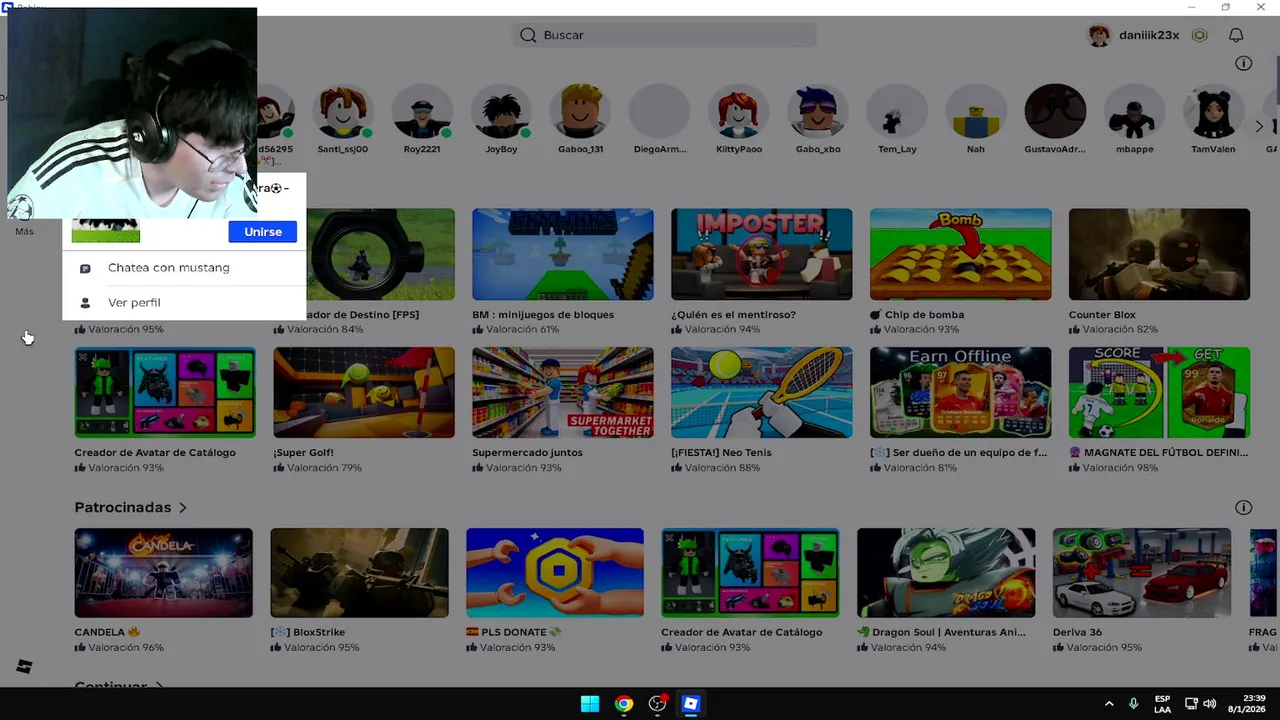Click the Buscar search field
The image size is (1280, 720).
tap(664, 35)
